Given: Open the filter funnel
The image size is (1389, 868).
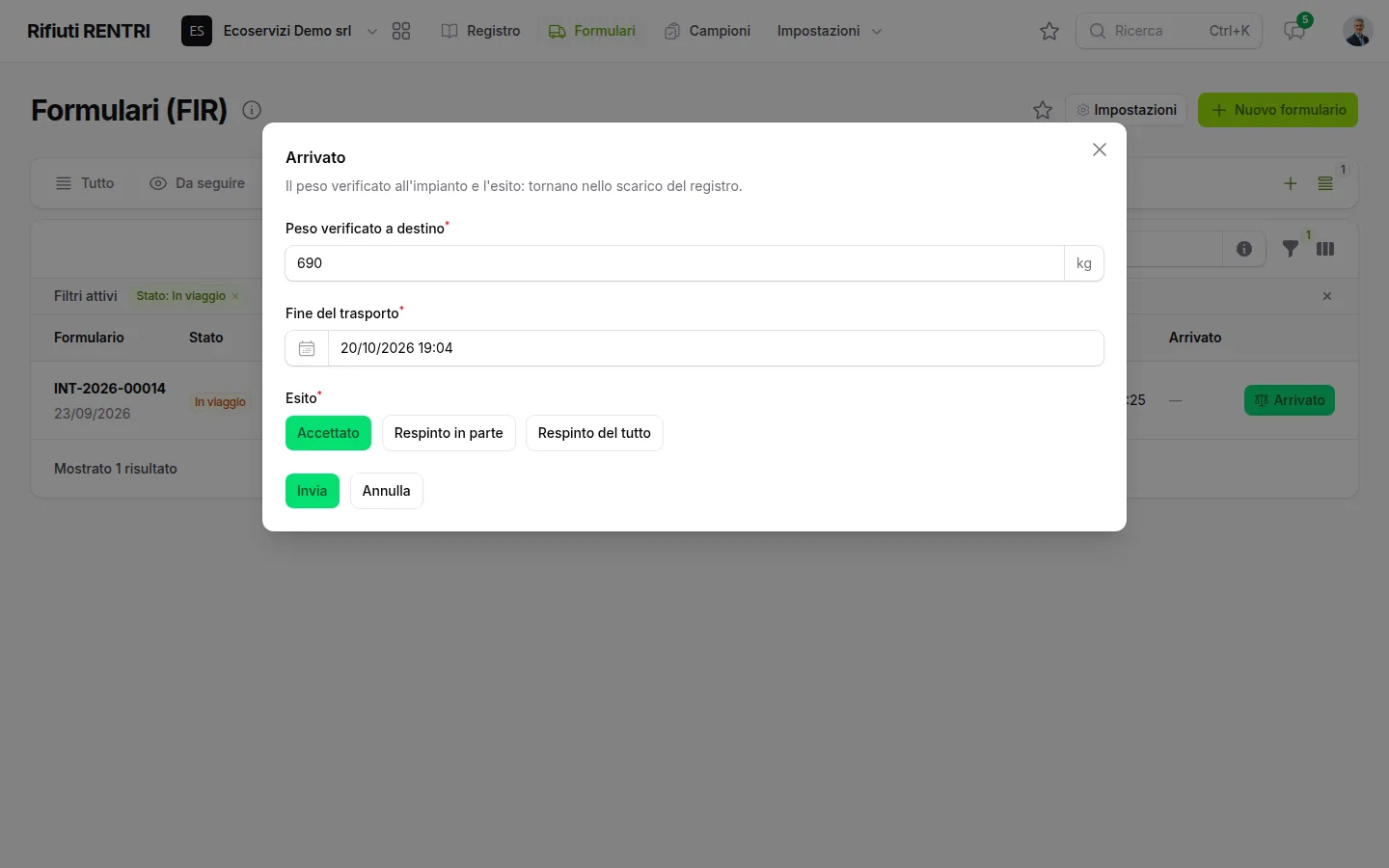Looking at the screenshot, I should tap(1291, 249).
